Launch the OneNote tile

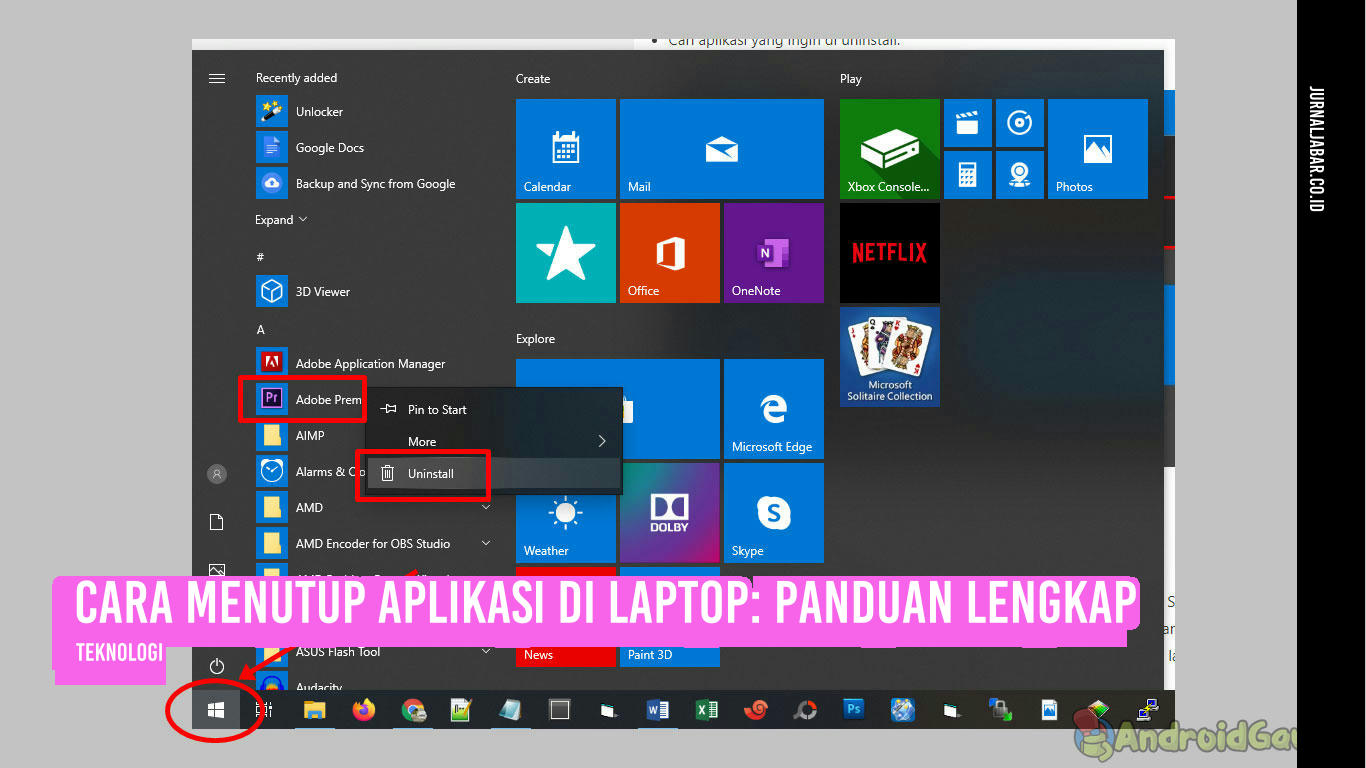click(774, 252)
